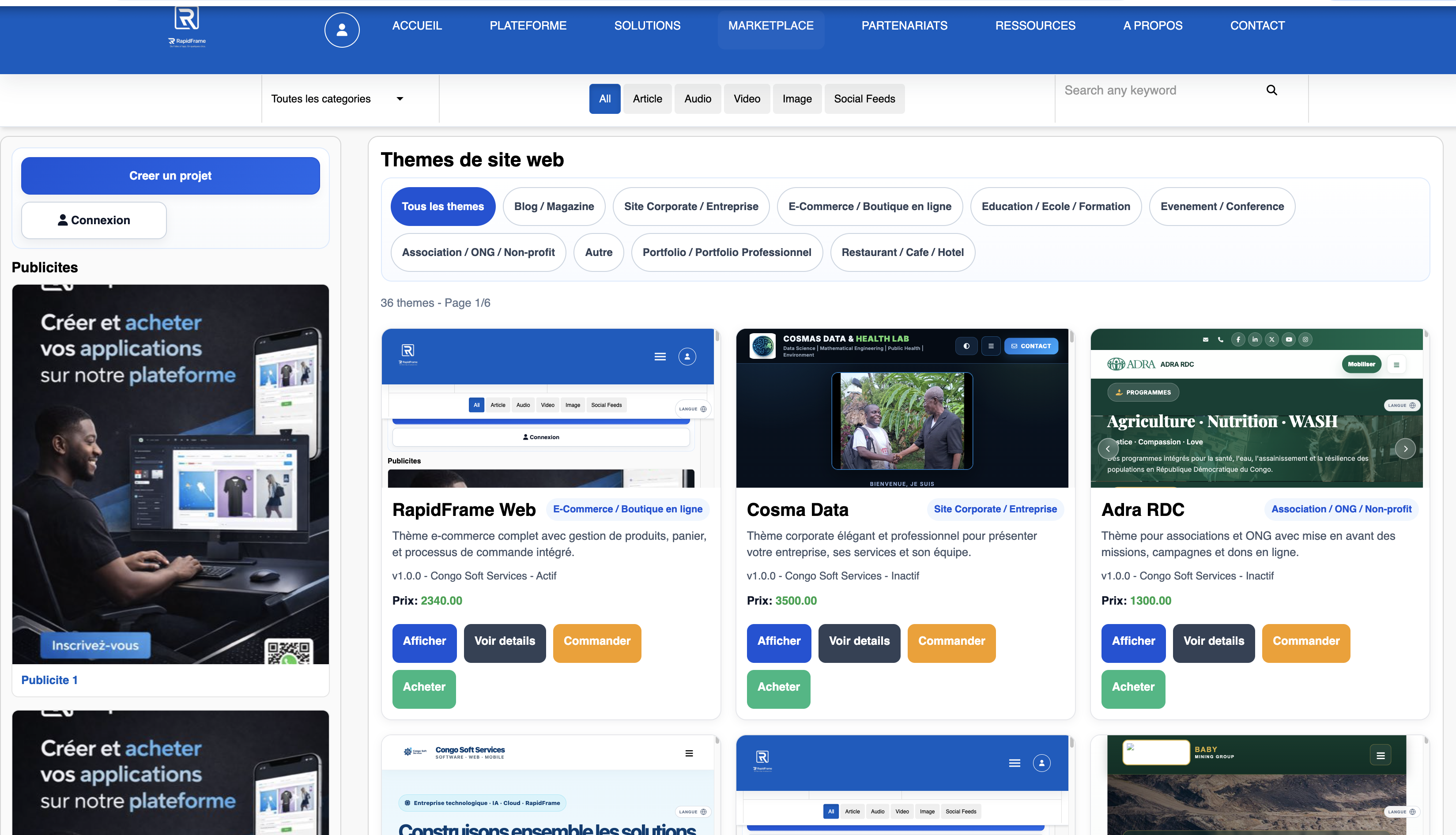The width and height of the screenshot is (1456, 835).
Task: Expand Toutes les categories dropdown
Action: [x=337, y=99]
